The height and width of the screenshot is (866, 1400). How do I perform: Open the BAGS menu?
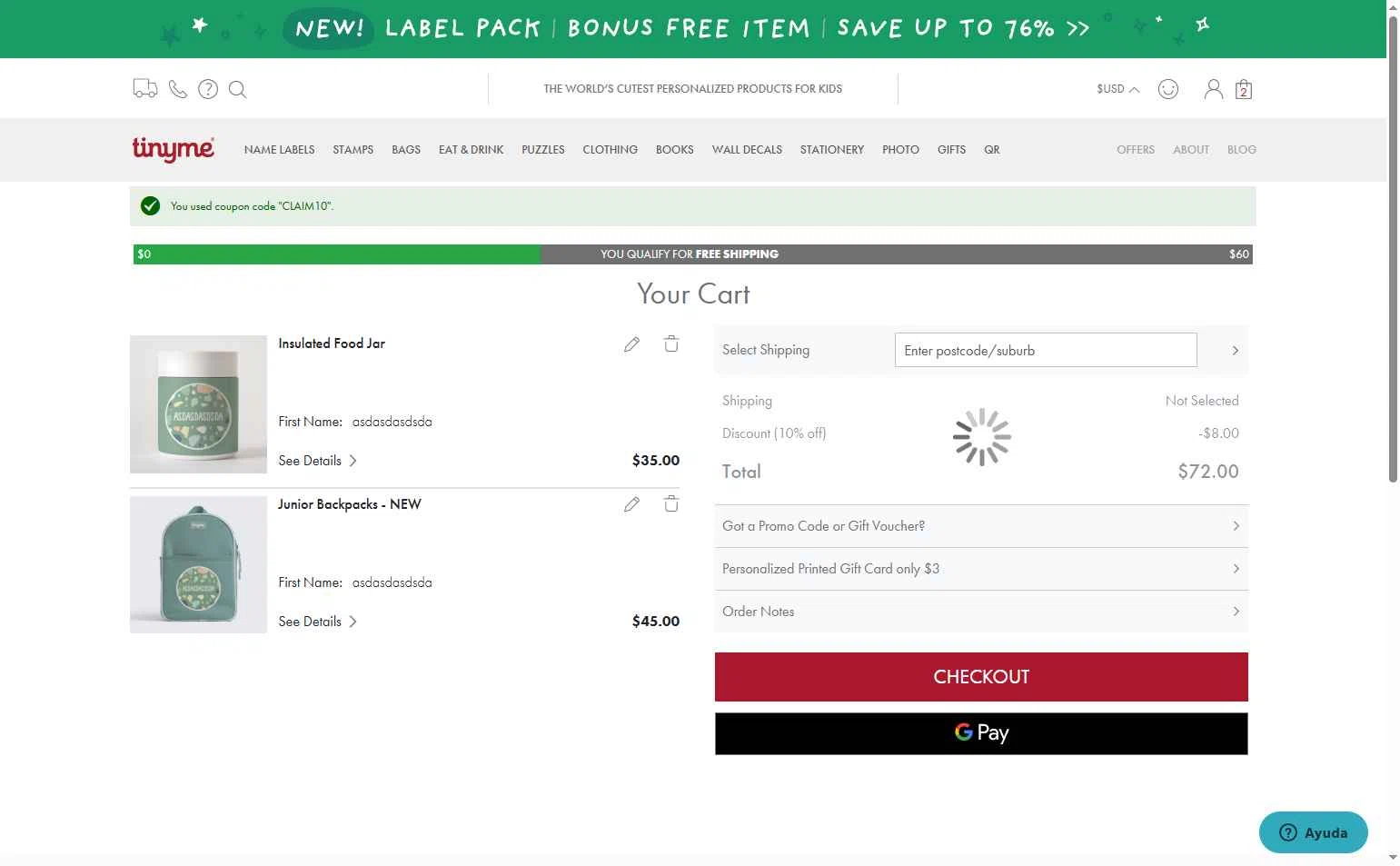406,150
